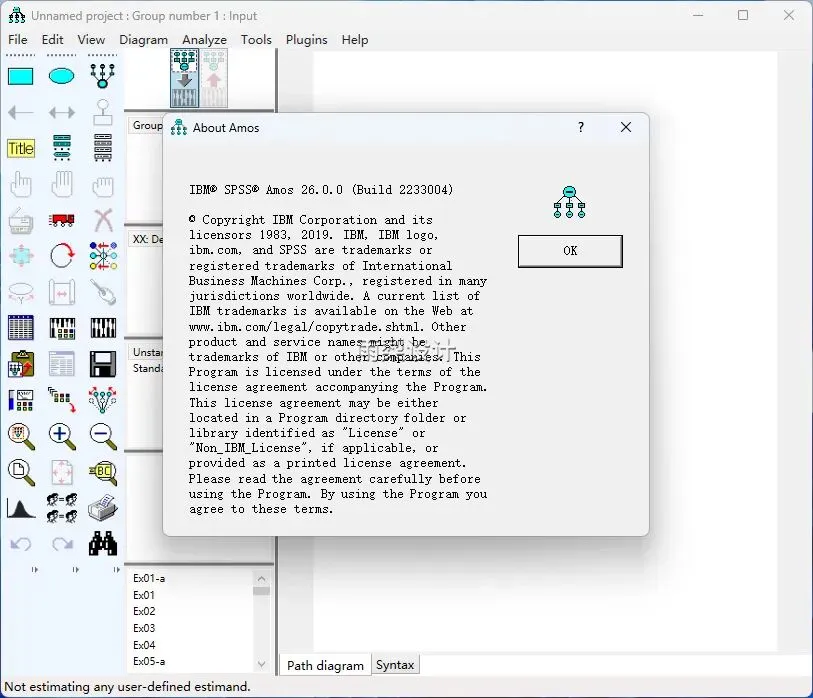Open the select data files grid icon
The width and height of the screenshot is (813, 698).
click(21, 328)
